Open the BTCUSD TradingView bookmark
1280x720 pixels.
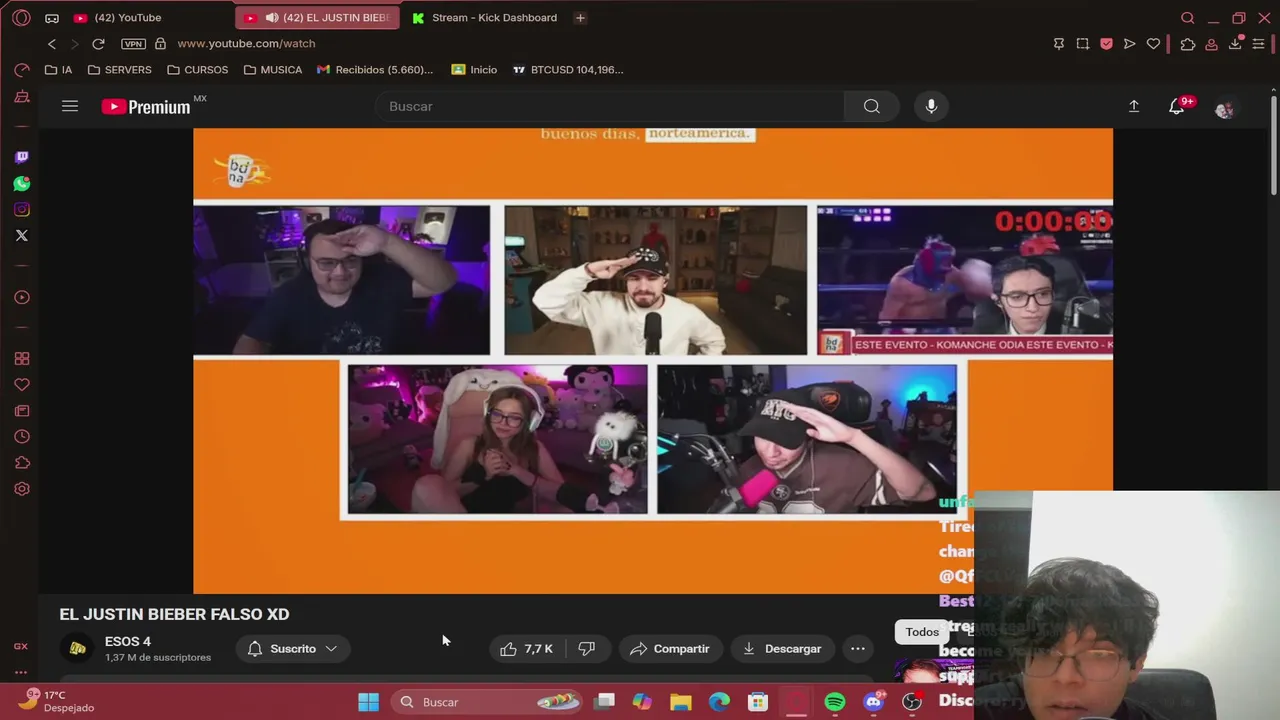point(568,70)
